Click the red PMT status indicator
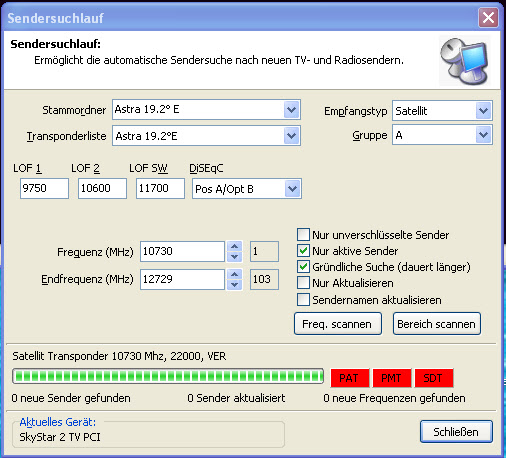 pyautogui.click(x=392, y=378)
